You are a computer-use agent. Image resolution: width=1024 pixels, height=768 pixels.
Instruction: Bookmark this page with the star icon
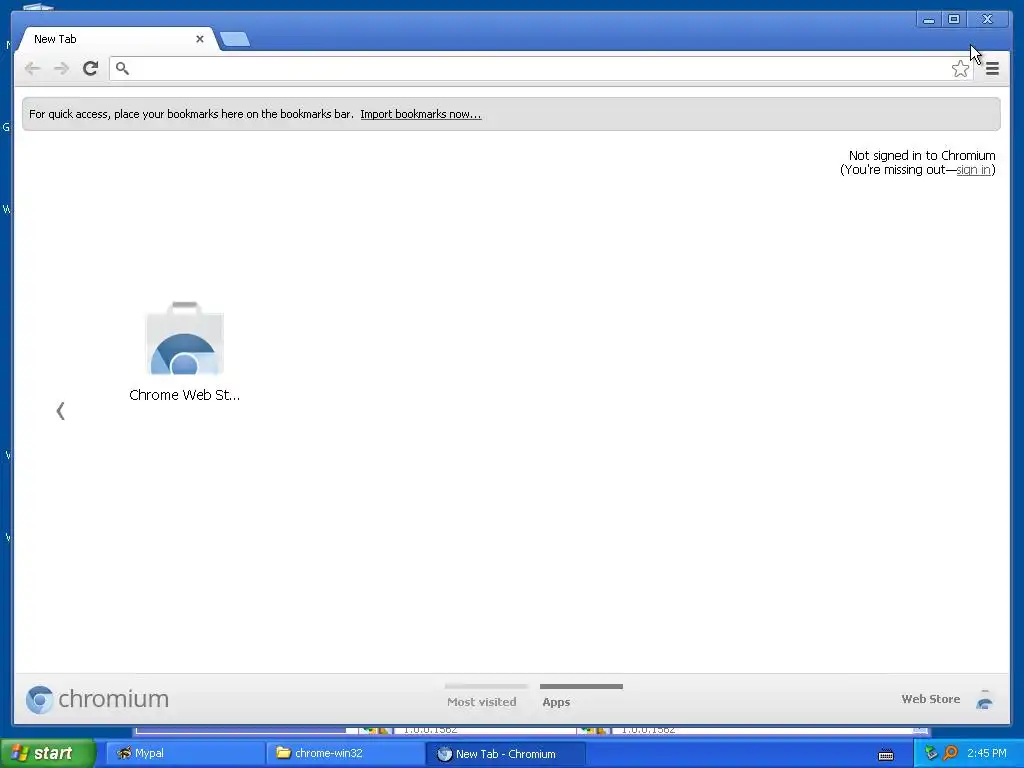(x=960, y=69)
